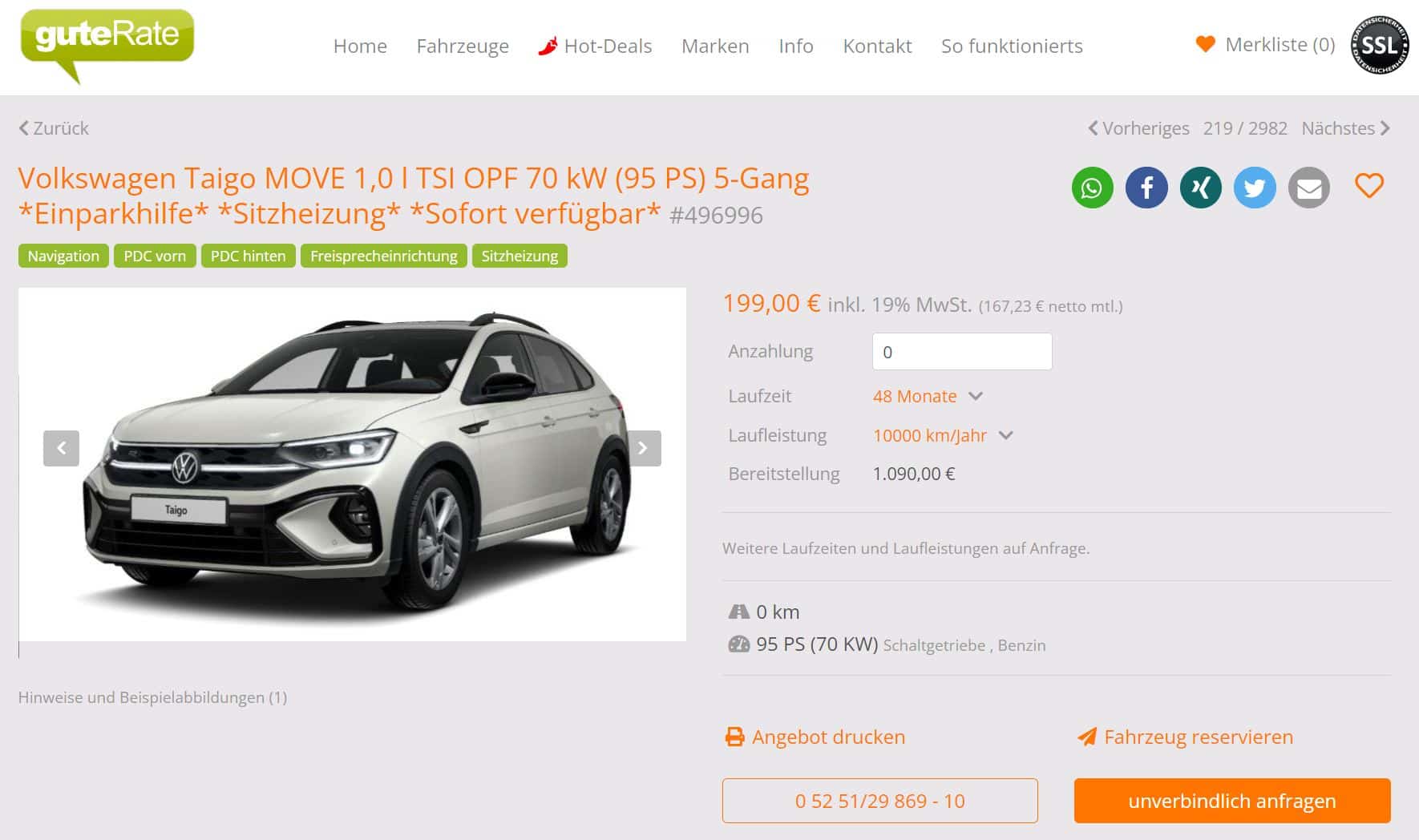Click unverbindlich anfragen button
The width and height of the screenshot is (1419, 840).
(x=1232, y=801)
